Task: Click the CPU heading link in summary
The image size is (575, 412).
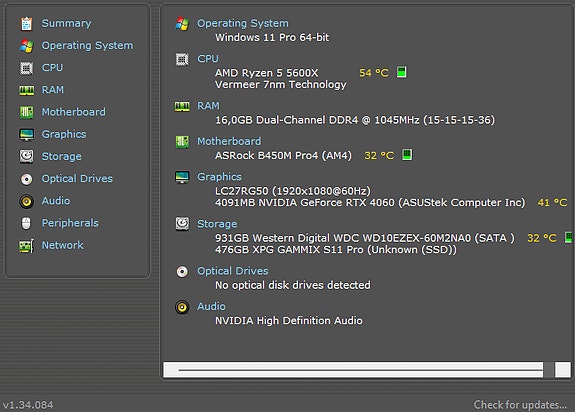Action: pos(208,59)
